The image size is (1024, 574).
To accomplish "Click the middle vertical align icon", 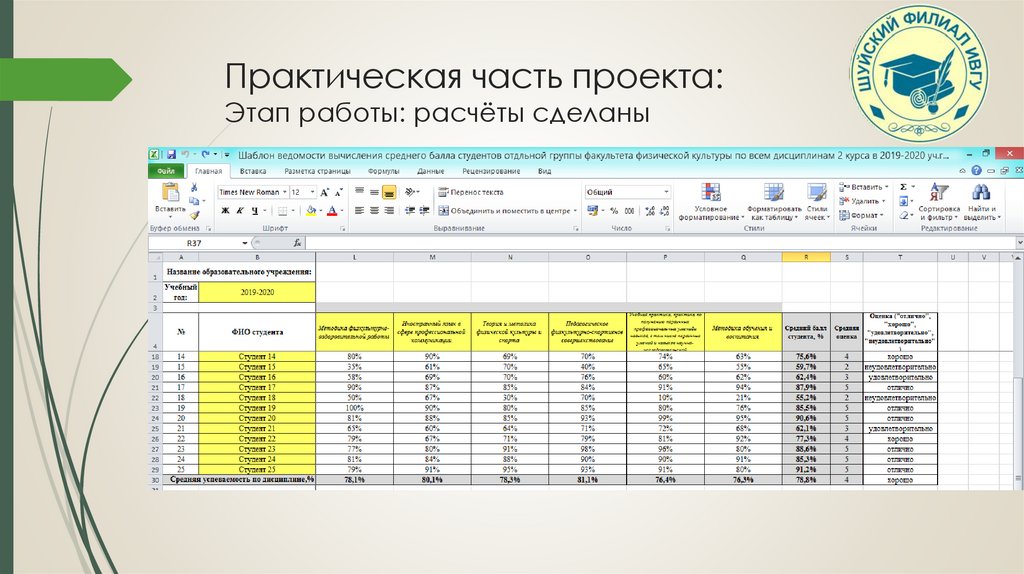I will 374,192.
